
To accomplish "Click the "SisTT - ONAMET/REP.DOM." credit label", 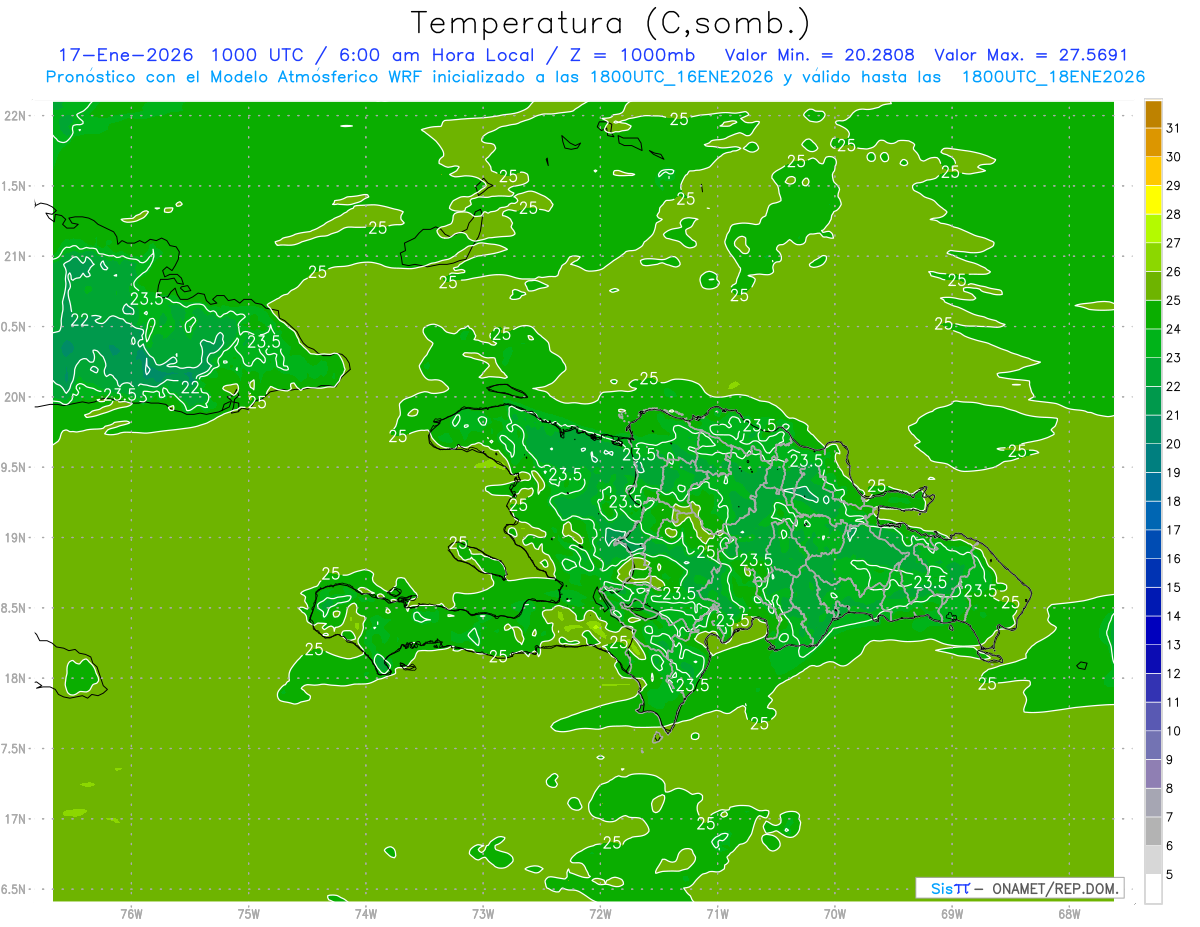I will [x=1019, y=888].
